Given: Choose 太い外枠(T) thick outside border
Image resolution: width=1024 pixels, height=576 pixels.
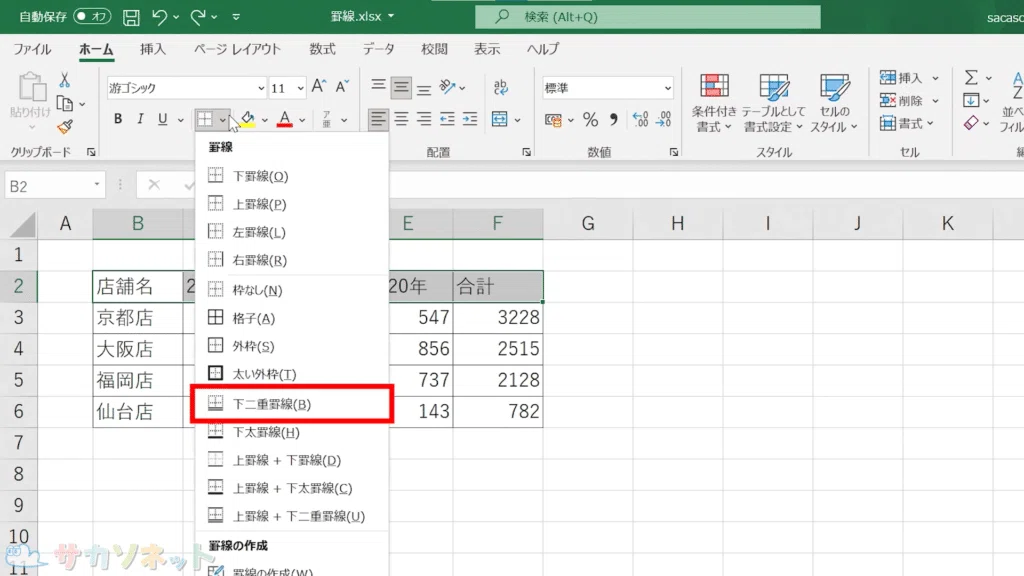Looking at the screenshot, I should pyautogui.click(x=292, y=374).
